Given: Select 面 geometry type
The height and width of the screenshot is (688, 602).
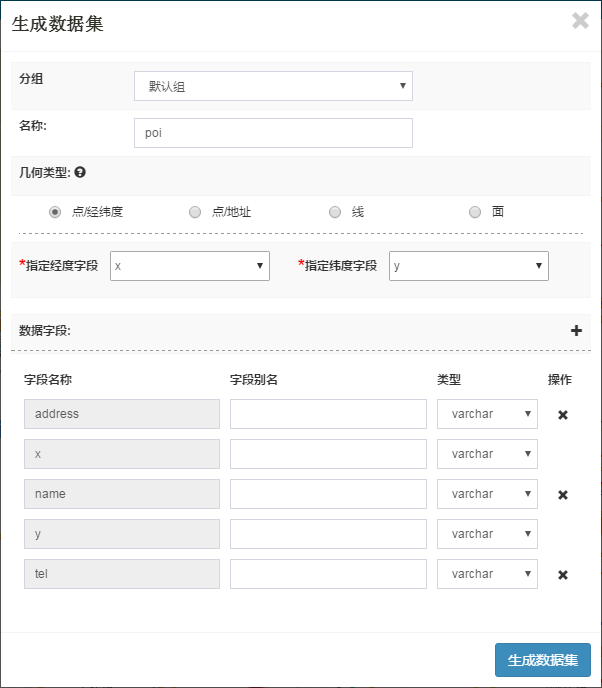Looking at the screenshot, I should 475,212.
